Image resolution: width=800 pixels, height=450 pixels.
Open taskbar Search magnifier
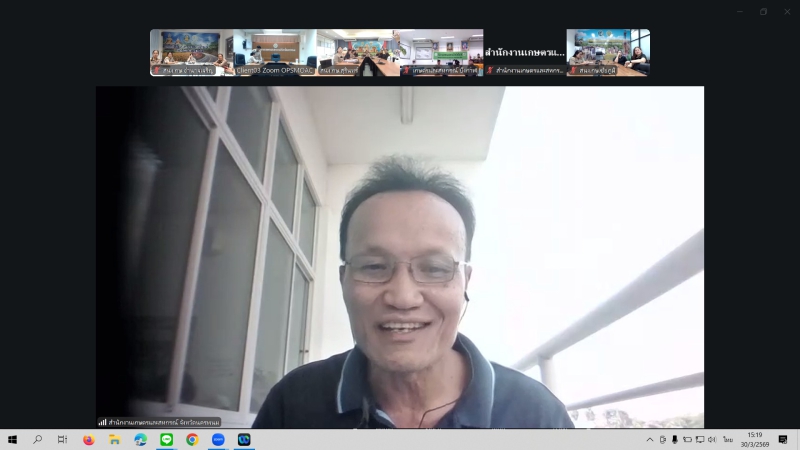[x=38, y=439]
